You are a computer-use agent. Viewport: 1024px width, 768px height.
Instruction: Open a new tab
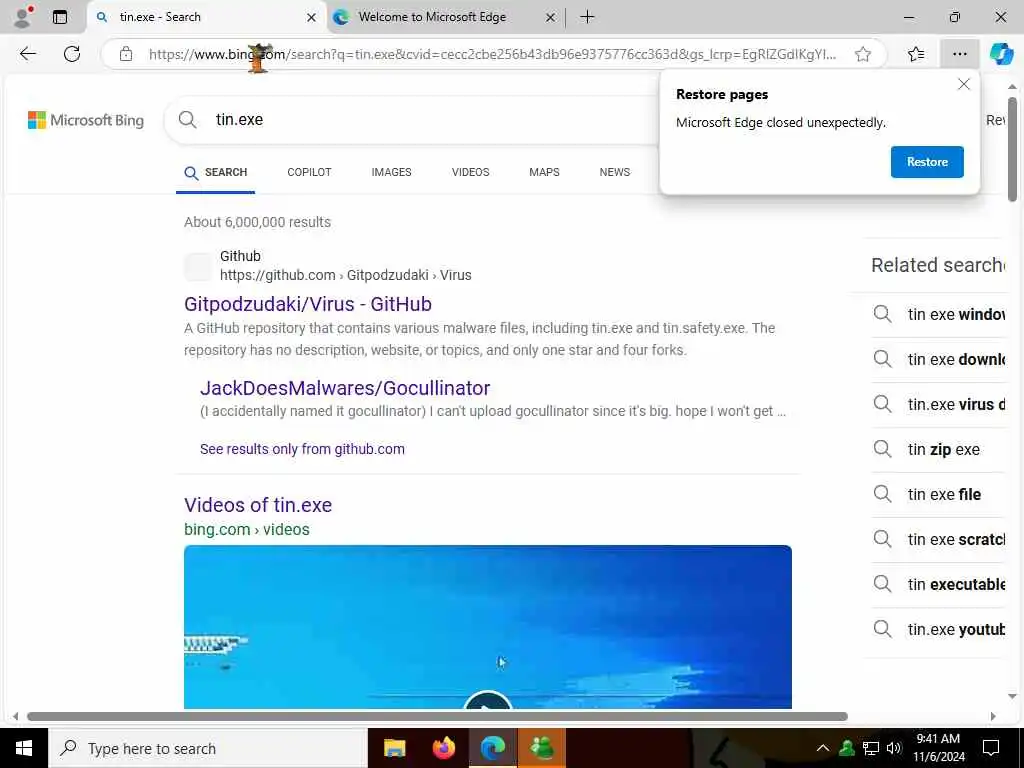587,17
